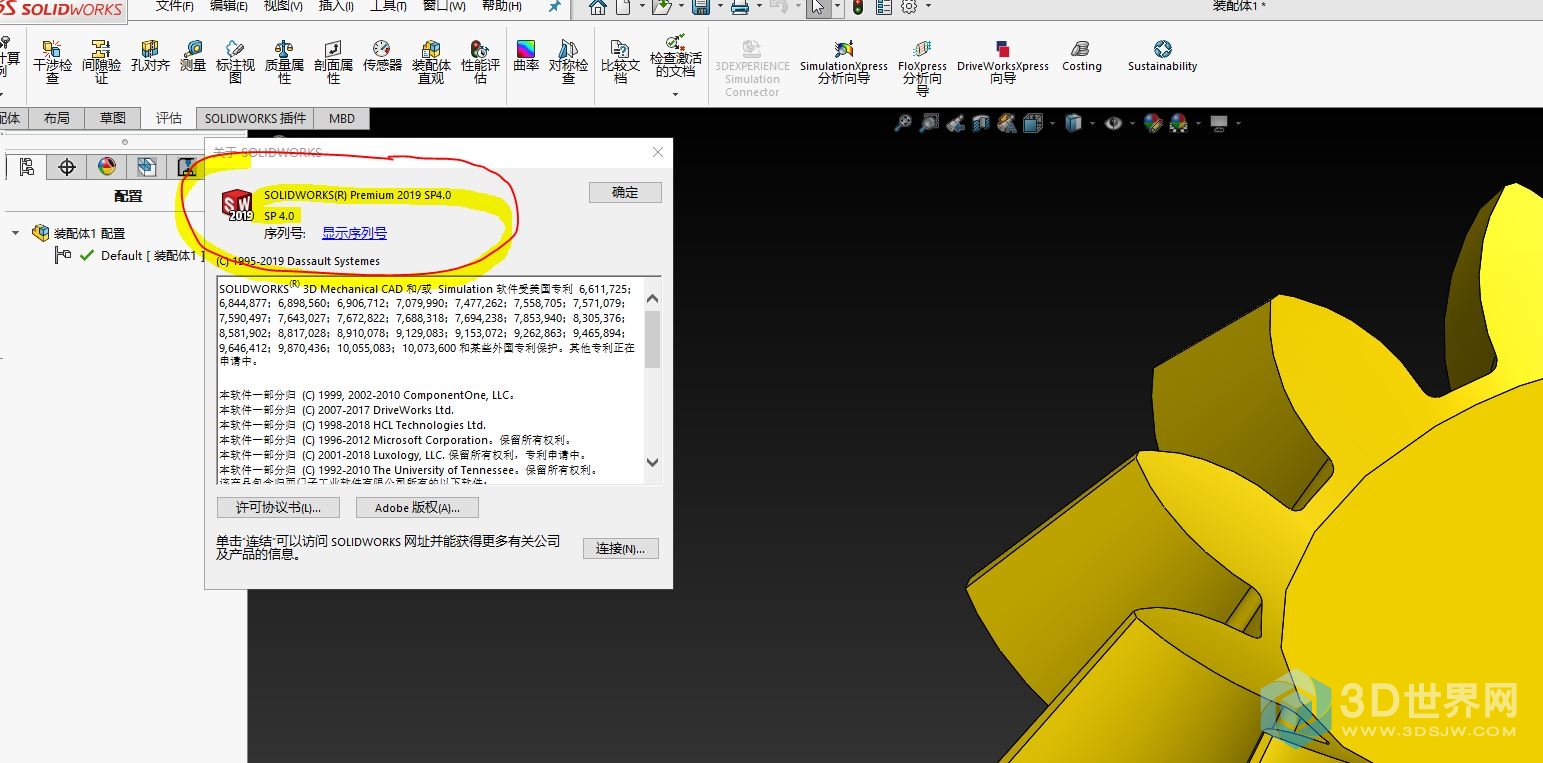Click the selection arrow tool

coord(817,8)
